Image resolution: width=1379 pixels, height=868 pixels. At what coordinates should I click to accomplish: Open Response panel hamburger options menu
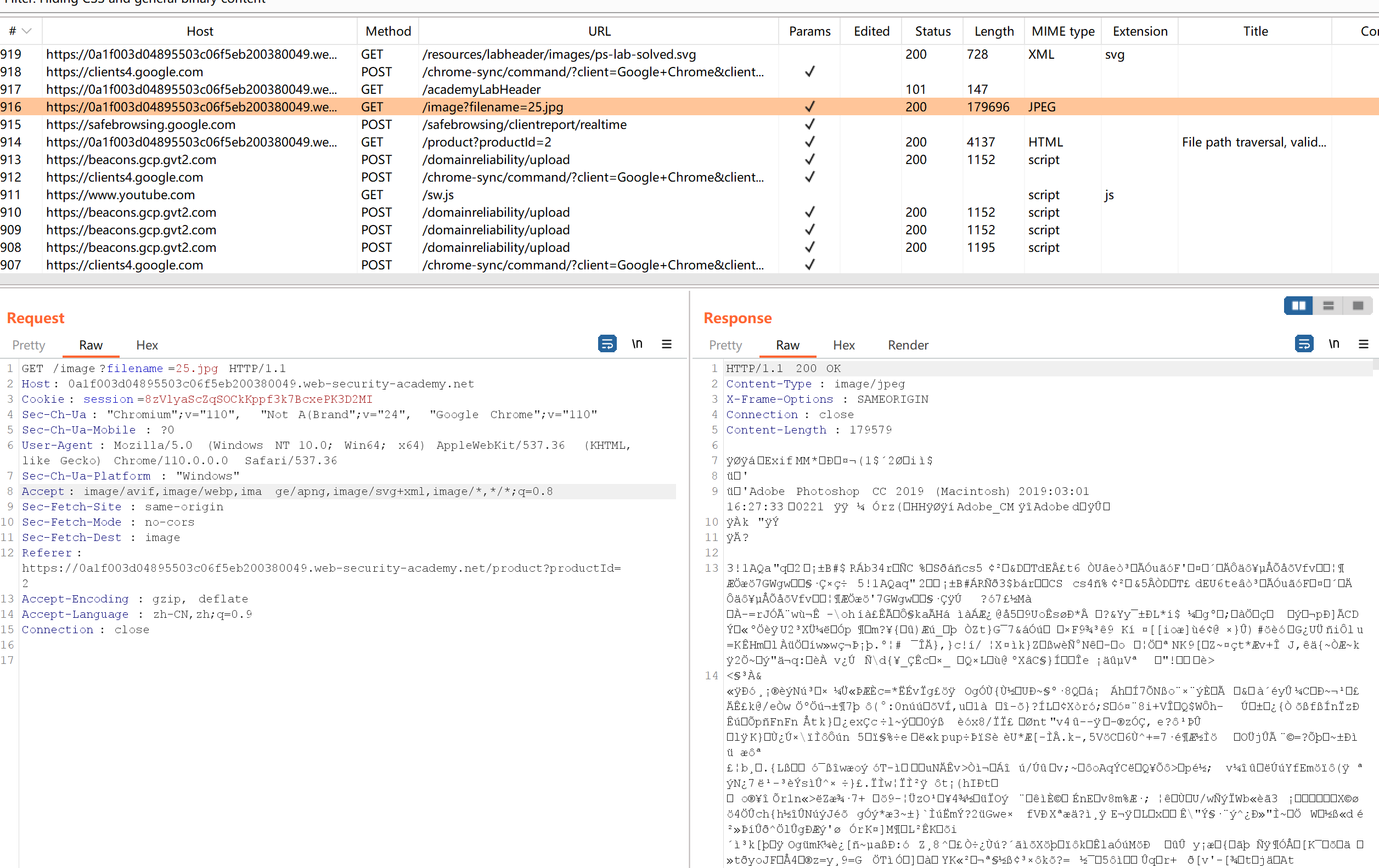pyautogui.click(x=1363, y=344)
